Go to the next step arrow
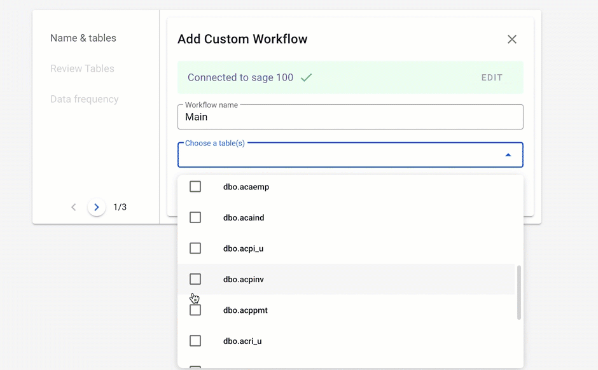This screenshot has width=598, height=370. (96, 207)
